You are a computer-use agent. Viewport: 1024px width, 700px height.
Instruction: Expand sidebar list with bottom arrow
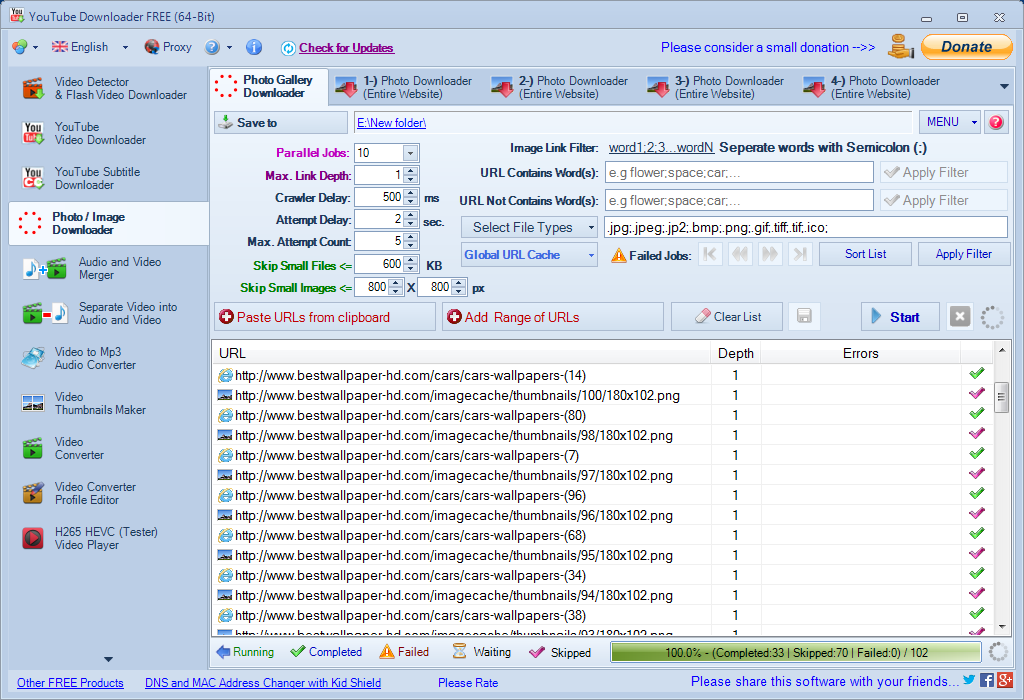[108, 659]
